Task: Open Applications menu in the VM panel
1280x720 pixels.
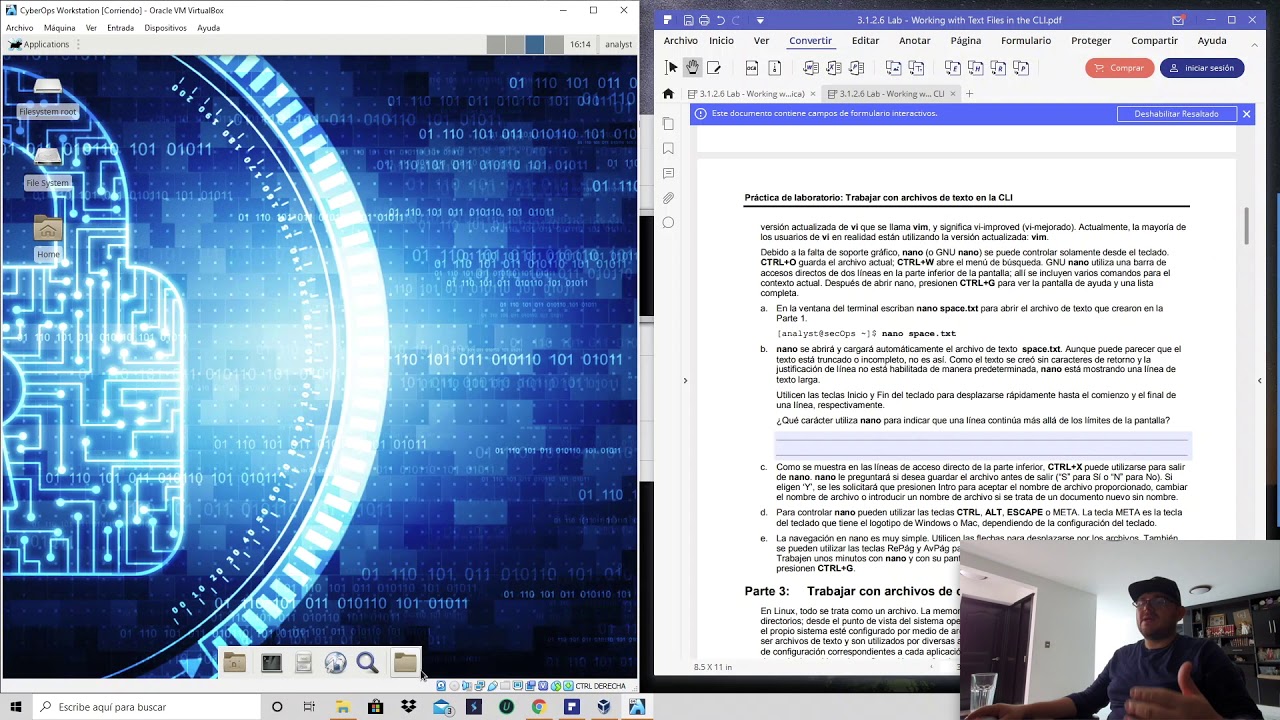Action: point(39,44)
